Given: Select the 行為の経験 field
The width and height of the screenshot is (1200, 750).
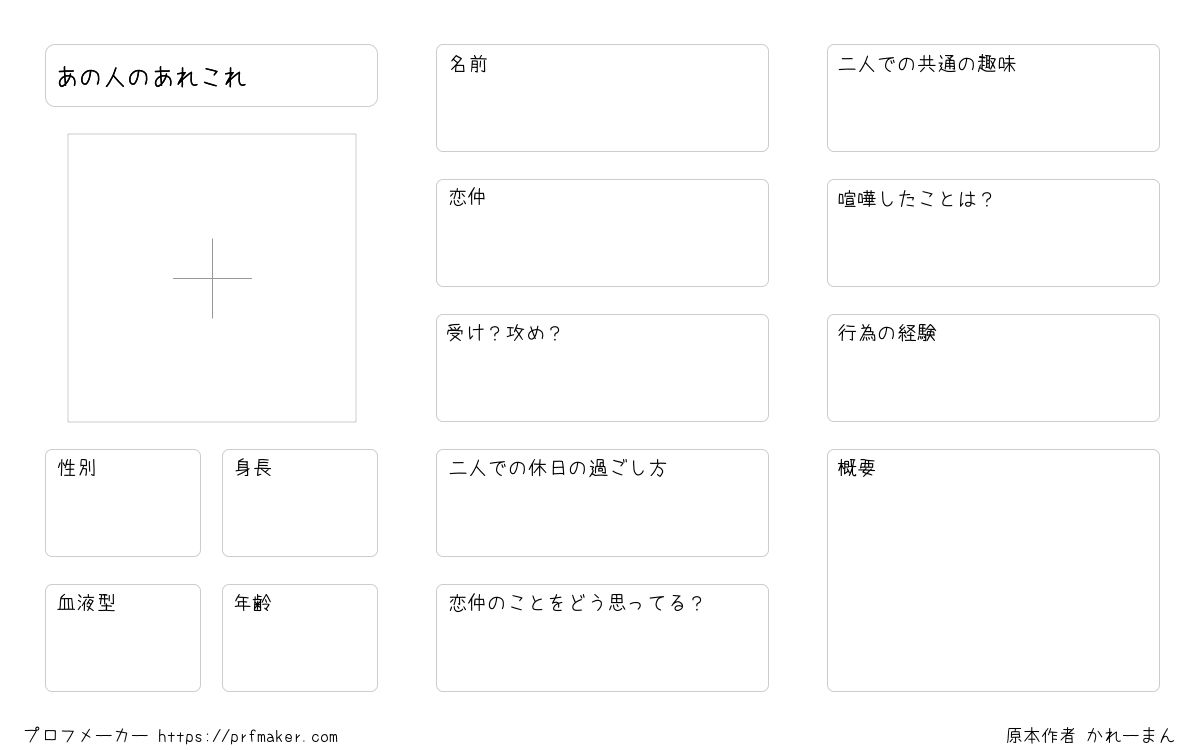Looking at the screenshot, I should click(x=993, y=368).
